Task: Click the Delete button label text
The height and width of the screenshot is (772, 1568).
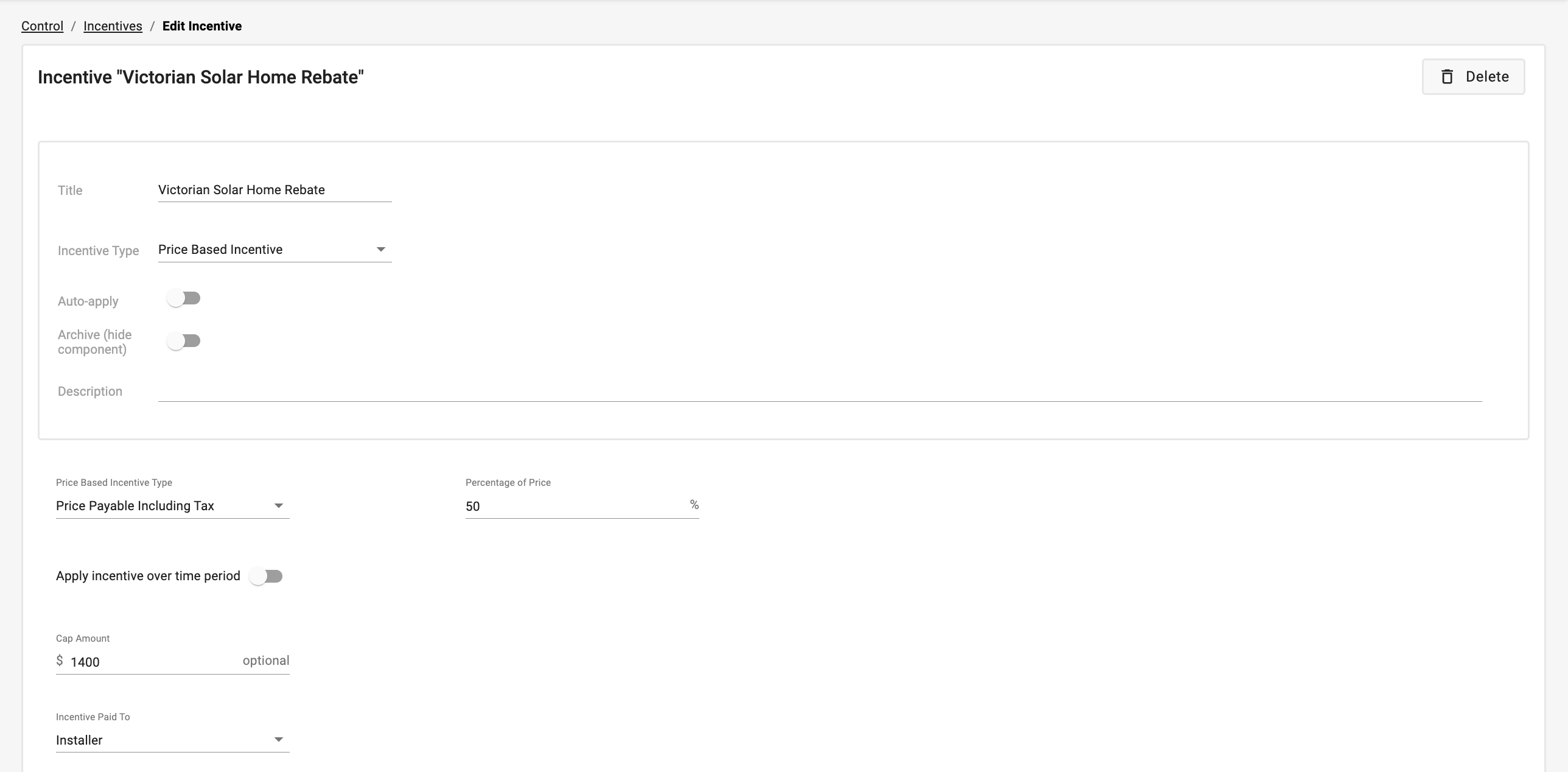Action: 1487,77
